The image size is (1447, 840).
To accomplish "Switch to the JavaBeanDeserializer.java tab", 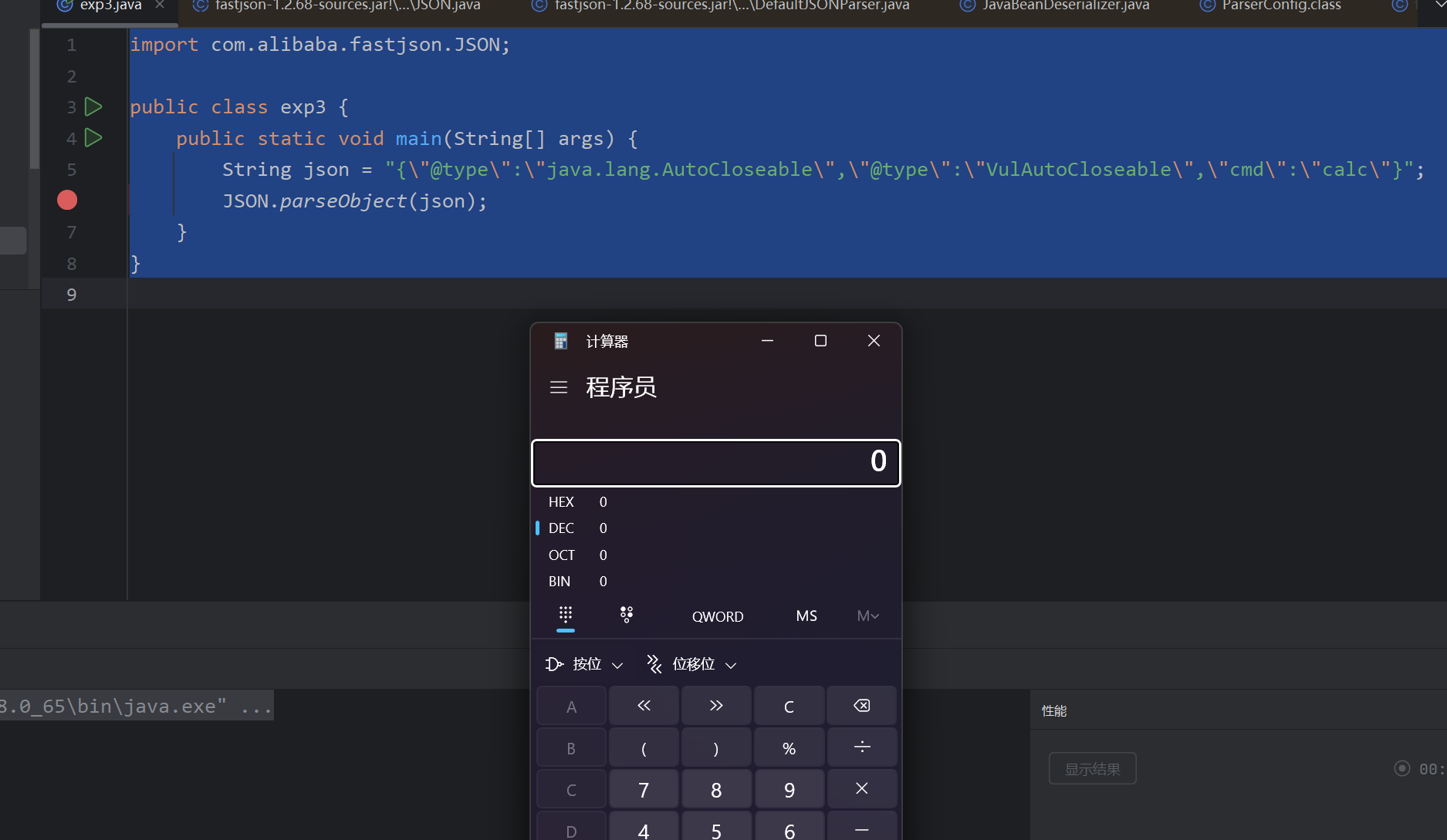I will pyautogui.click(x=1065, y=6).
